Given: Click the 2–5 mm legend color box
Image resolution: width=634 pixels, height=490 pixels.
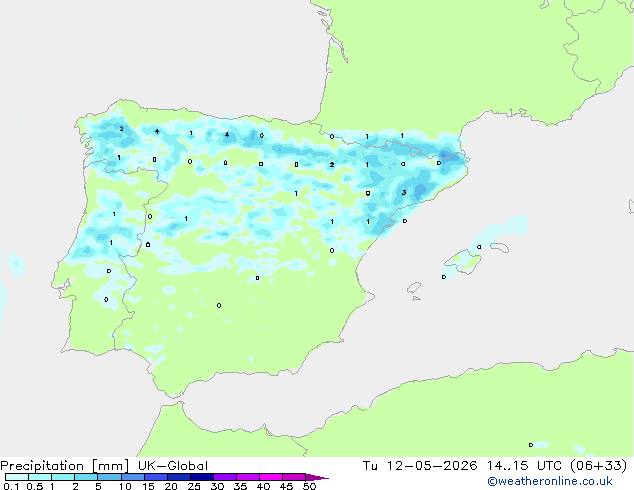Looking at the screenshot, I should click(x=86, y=477).
